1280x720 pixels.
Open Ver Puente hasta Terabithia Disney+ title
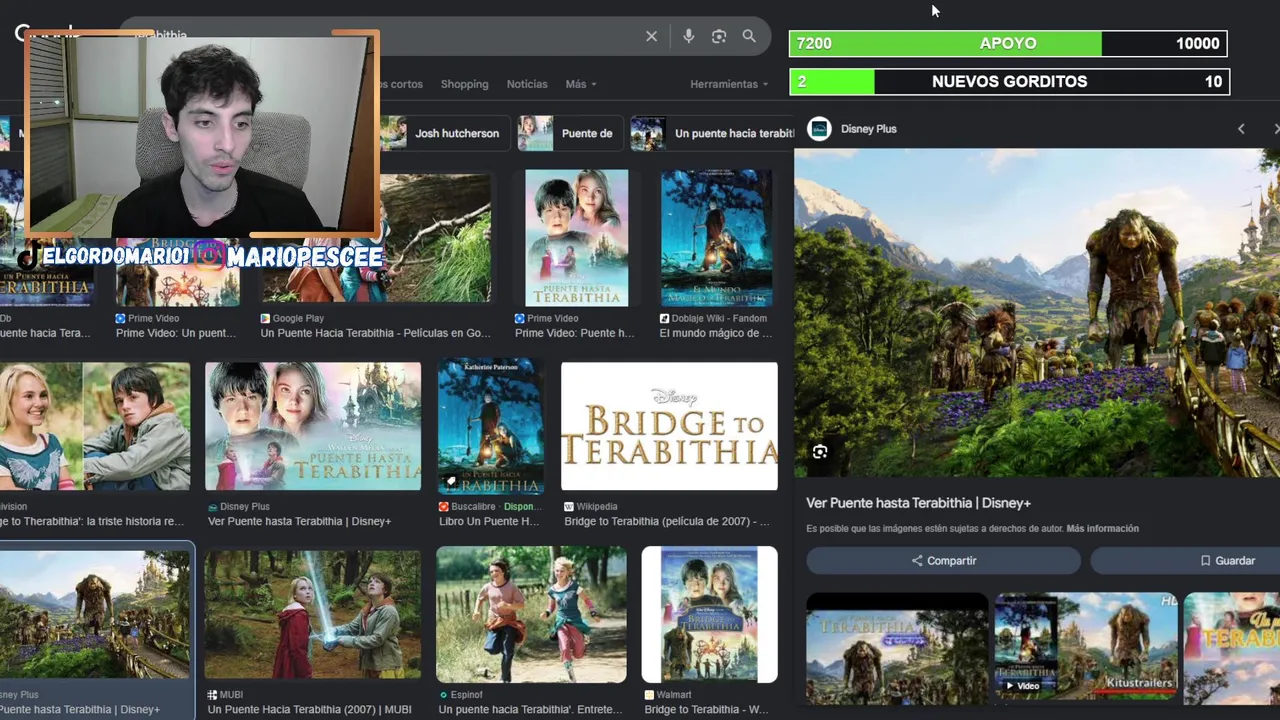[x=918, y=503]
